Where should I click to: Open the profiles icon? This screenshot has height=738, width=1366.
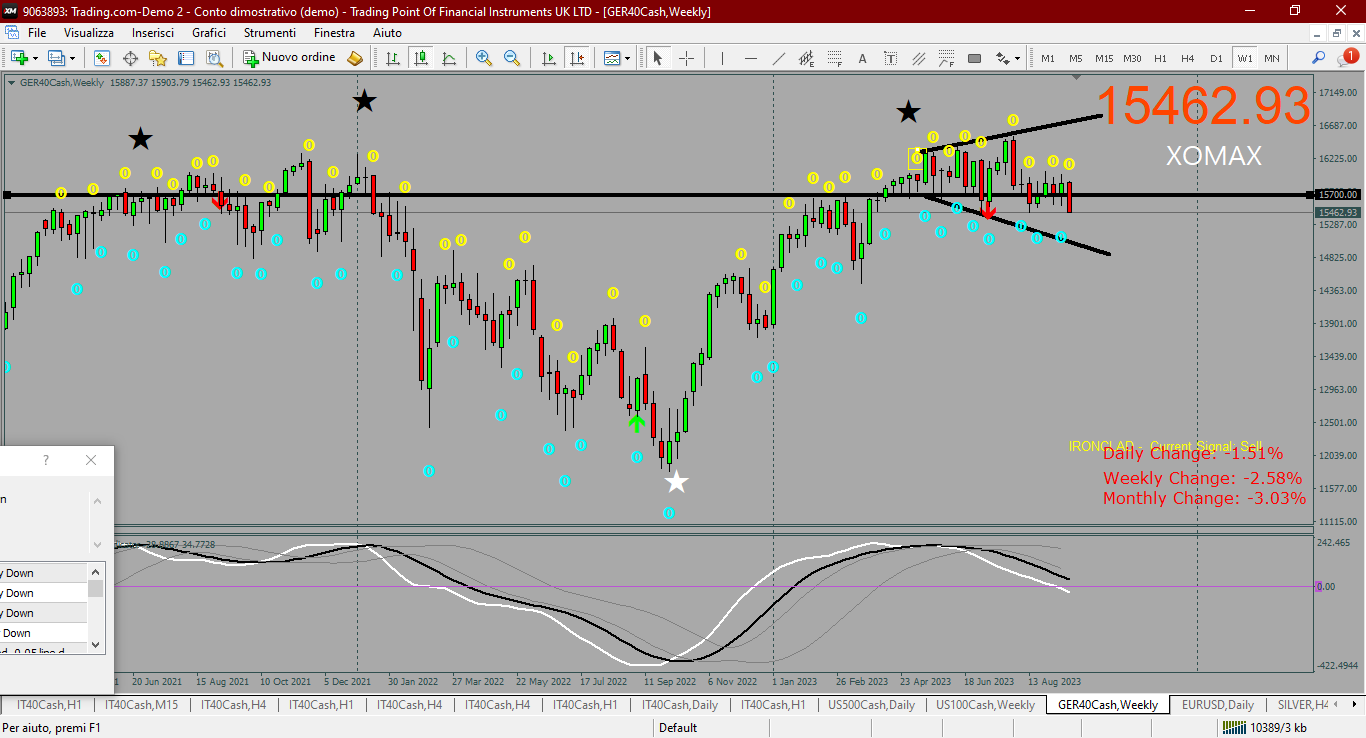click(x=57, y=58)
